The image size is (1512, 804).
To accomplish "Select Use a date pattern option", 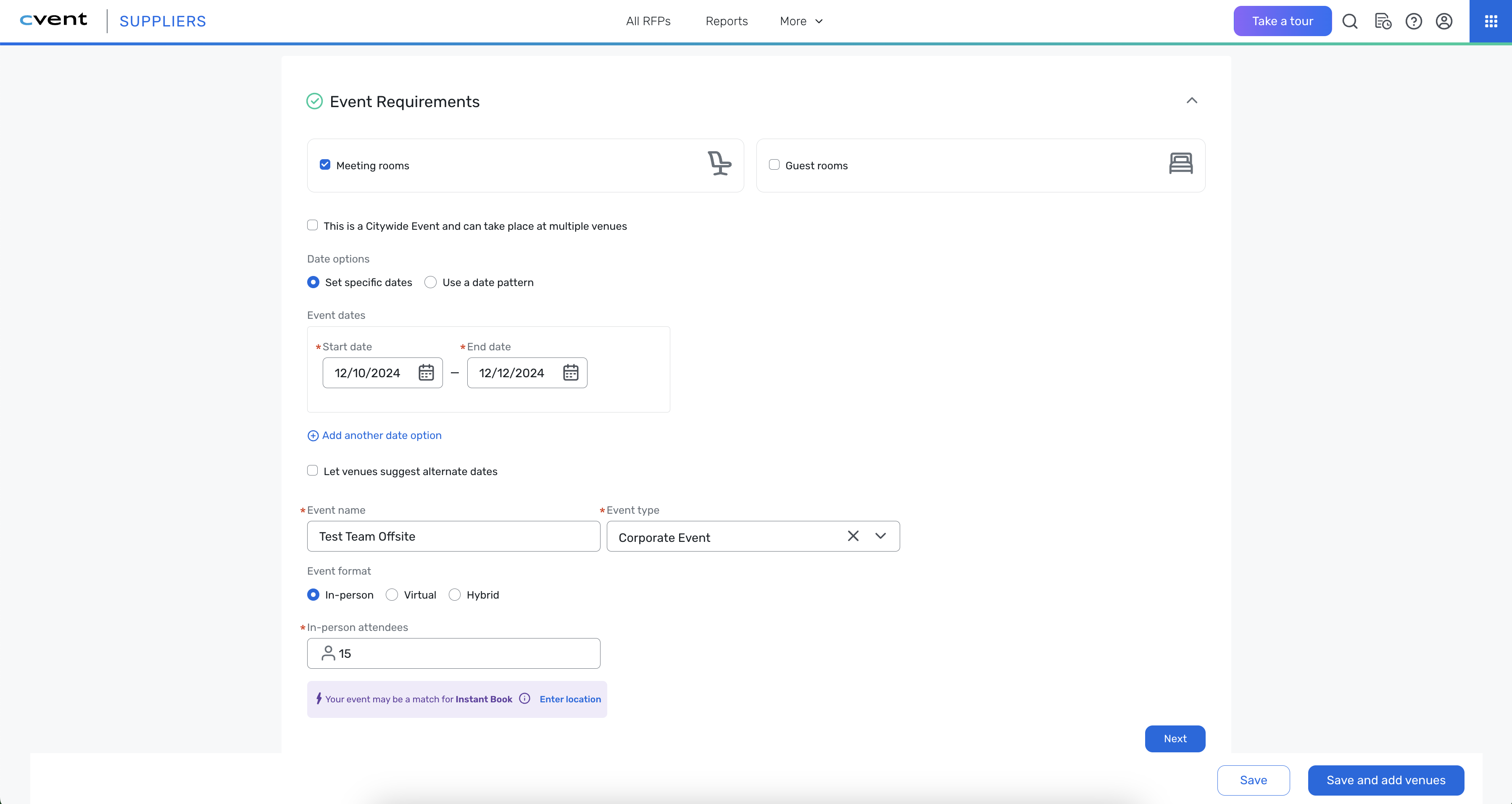I will (430, 282).
